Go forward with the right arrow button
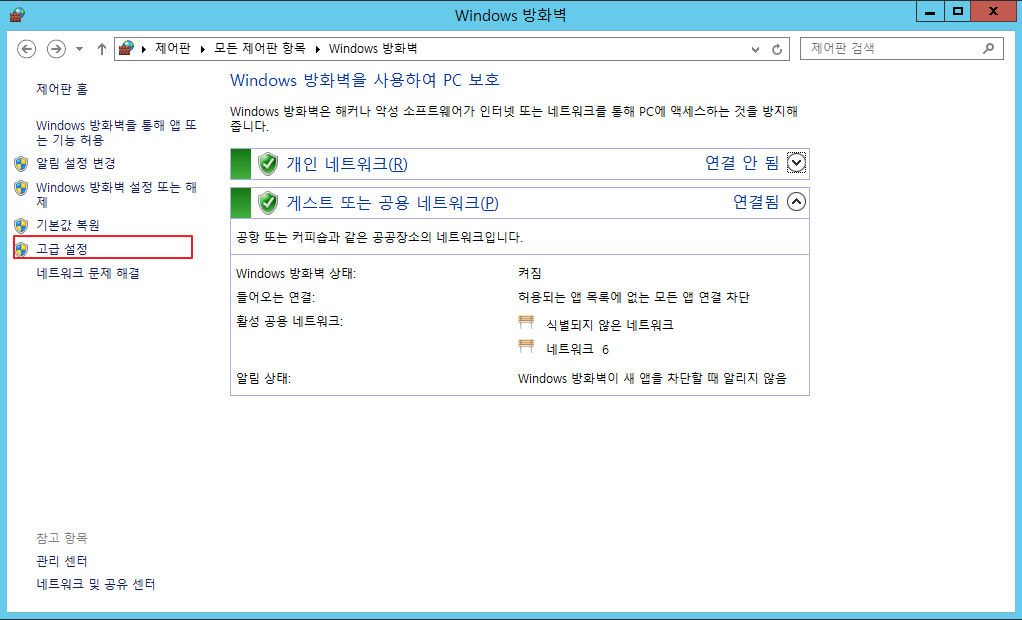The image size is (1022, 620). pyautogui.click(x=56, y=49)
